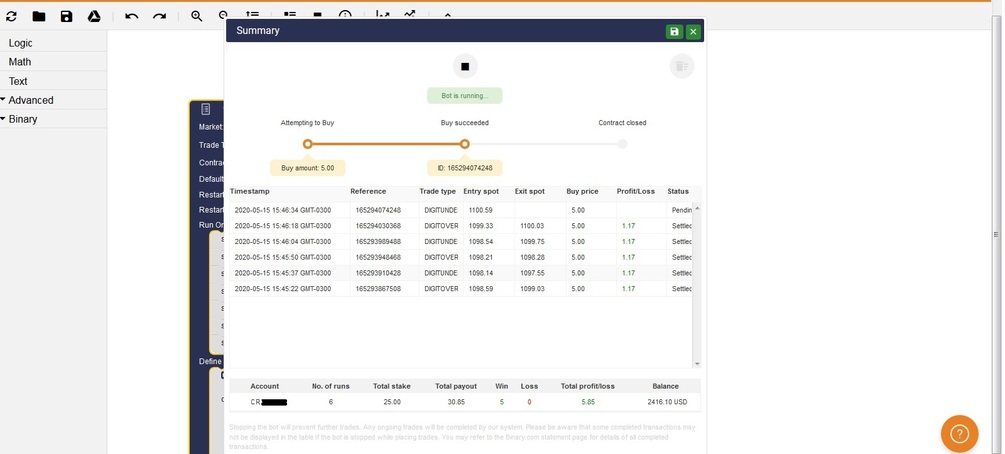The height and width of the screenshot is (454, 1005).
Task: Stop the bot with the square button
Action: tap(465, 66)
